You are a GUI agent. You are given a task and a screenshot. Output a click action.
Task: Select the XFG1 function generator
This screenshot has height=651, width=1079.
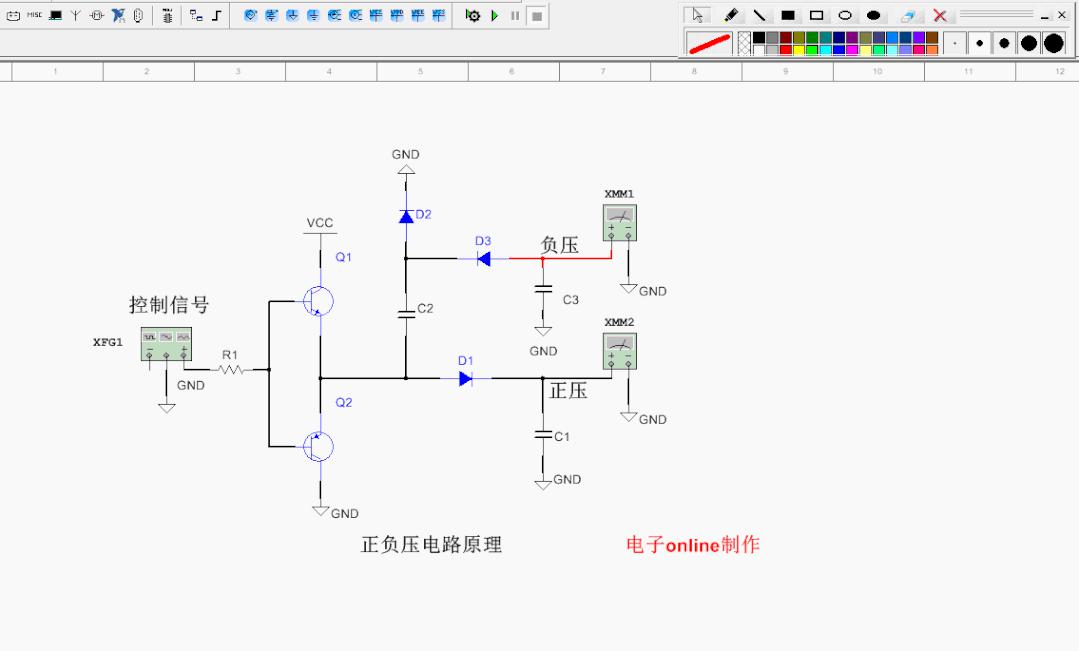(x=166, y=344)
